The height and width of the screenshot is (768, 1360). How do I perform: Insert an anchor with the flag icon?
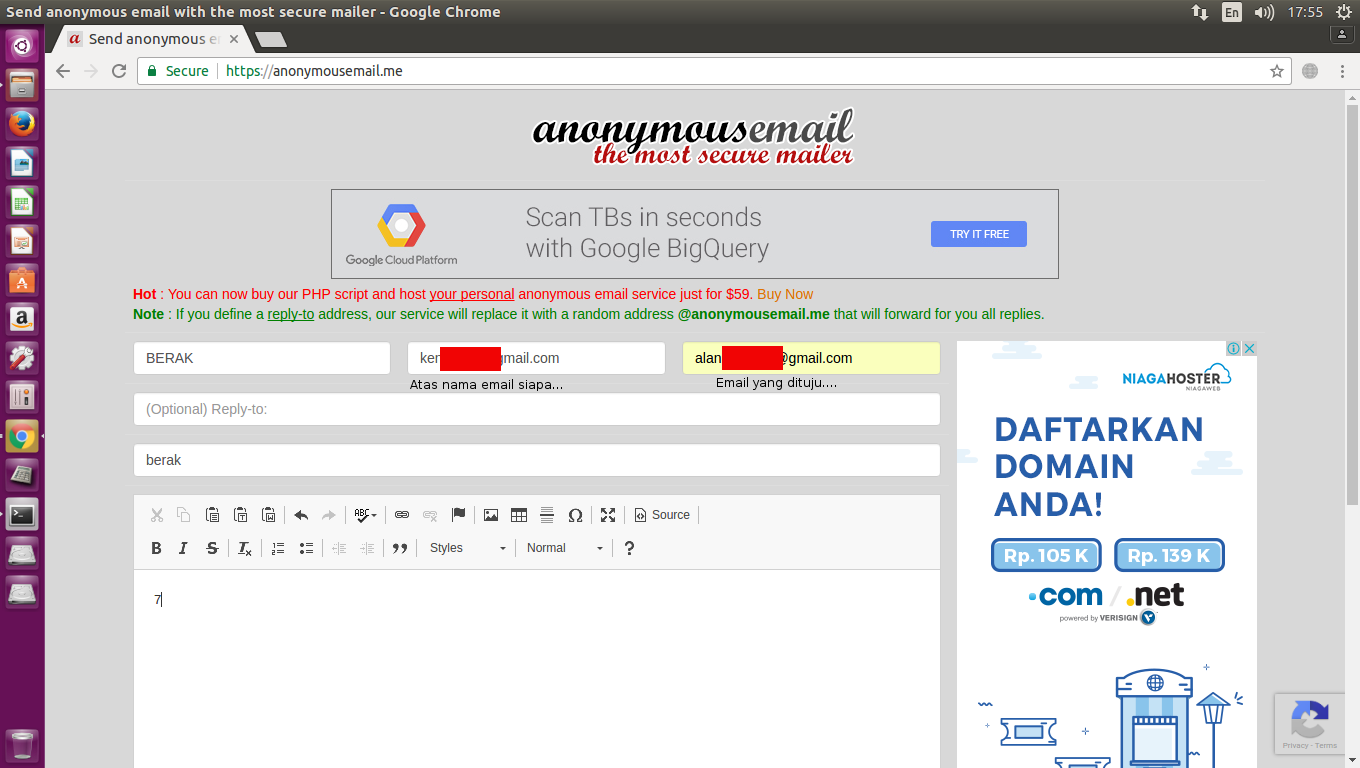tap(458, 515)
